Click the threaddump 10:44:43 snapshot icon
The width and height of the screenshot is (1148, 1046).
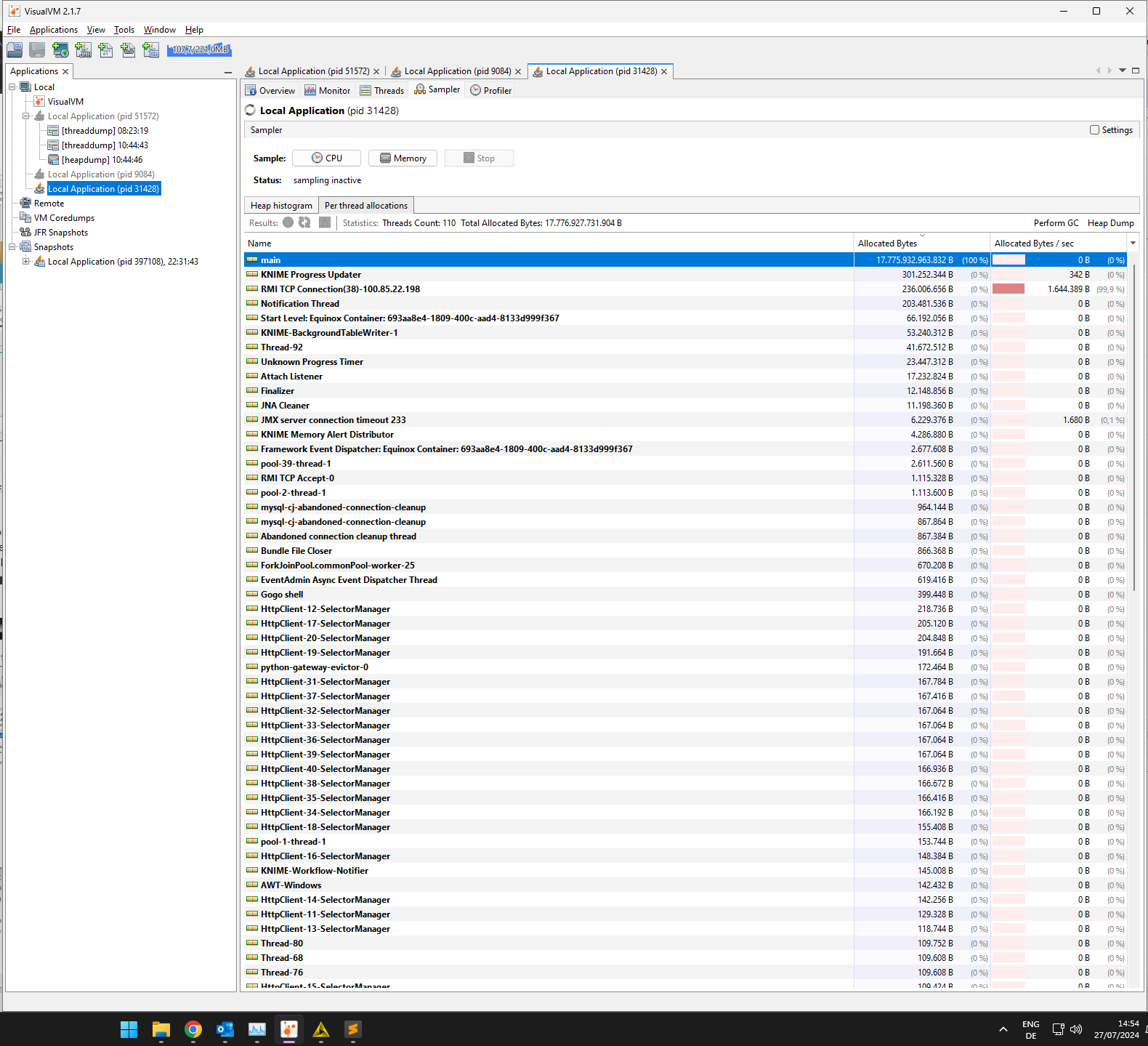point(53,145)
